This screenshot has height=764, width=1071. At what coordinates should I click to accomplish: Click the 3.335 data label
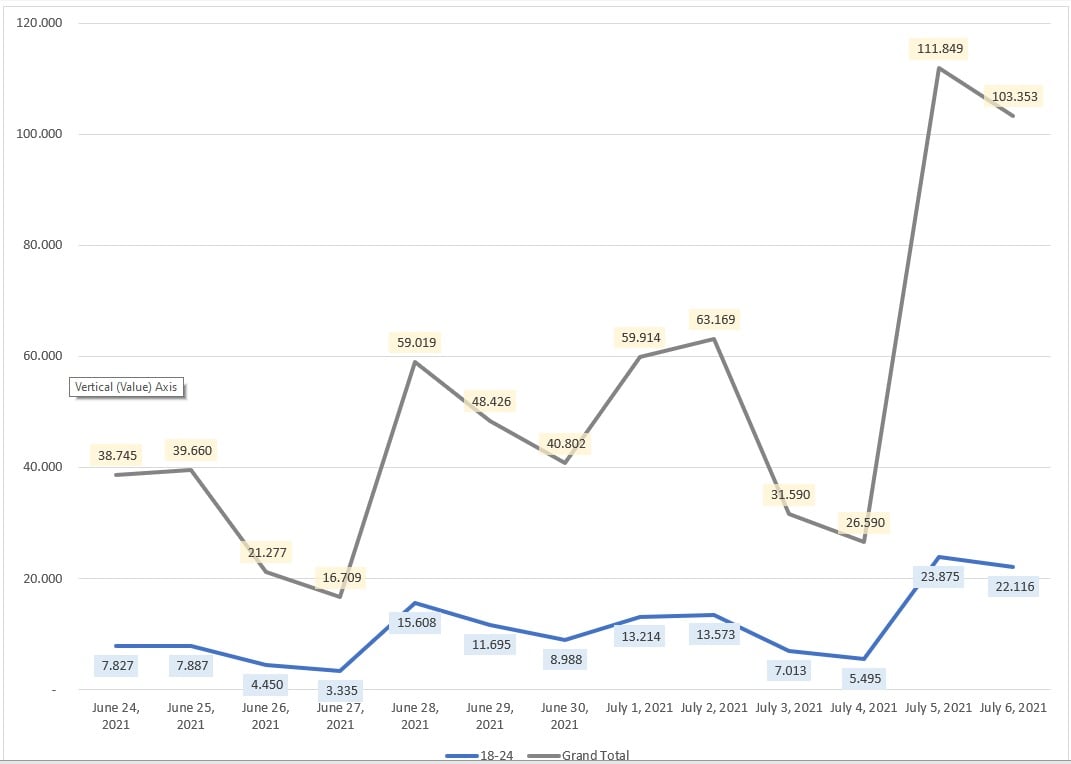[x=342, y=689]
